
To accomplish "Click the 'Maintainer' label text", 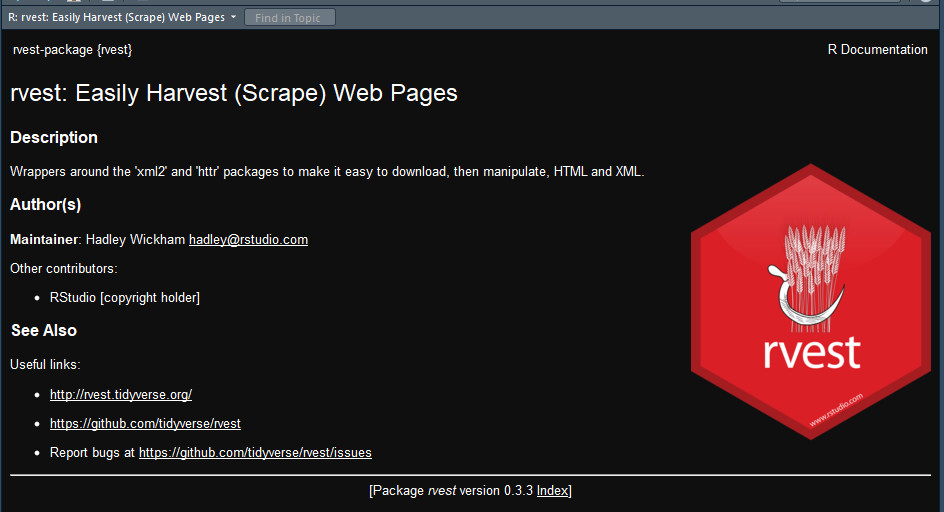I will 44,240.
